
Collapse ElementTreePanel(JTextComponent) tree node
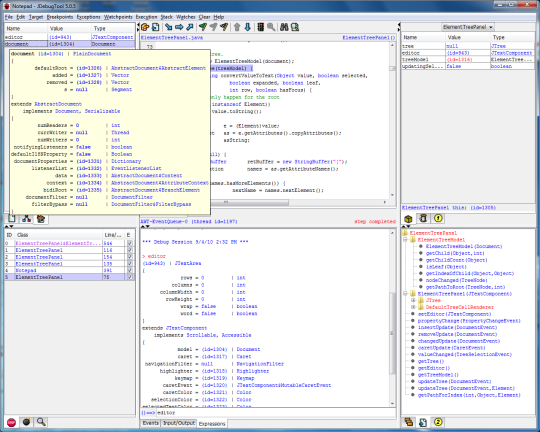point(405,294)
